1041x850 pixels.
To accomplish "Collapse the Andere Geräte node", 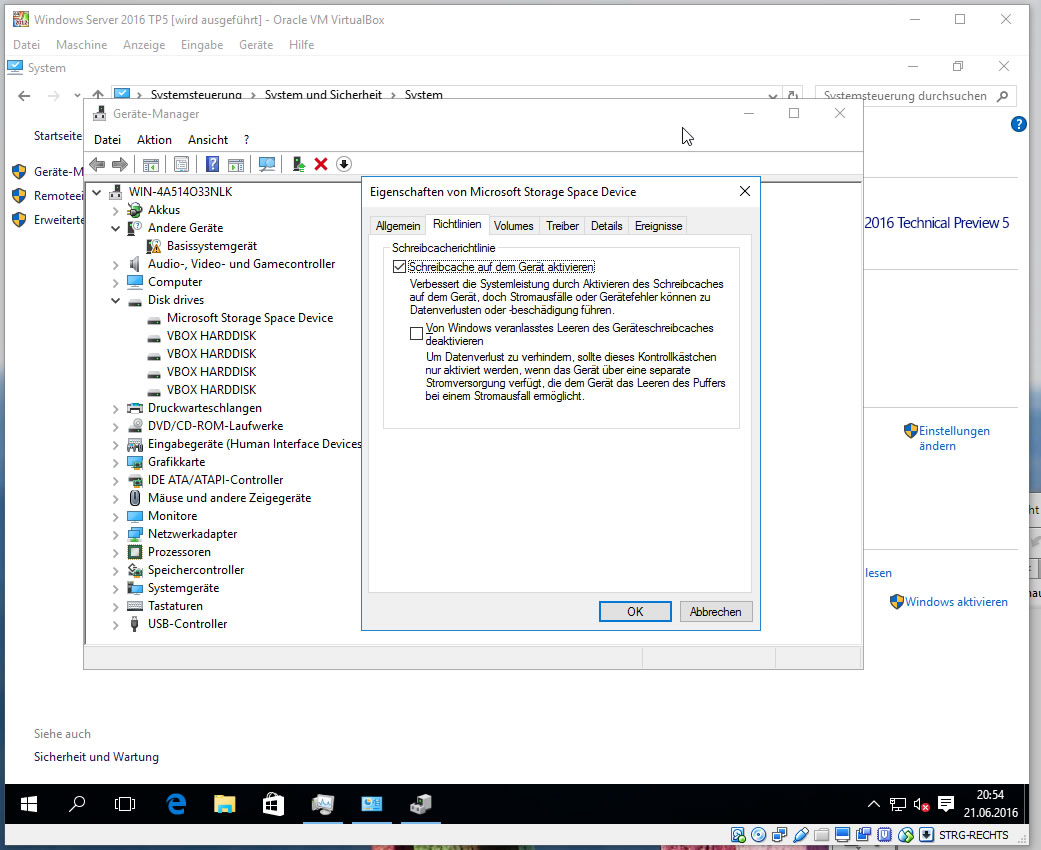I will (116, 228).
